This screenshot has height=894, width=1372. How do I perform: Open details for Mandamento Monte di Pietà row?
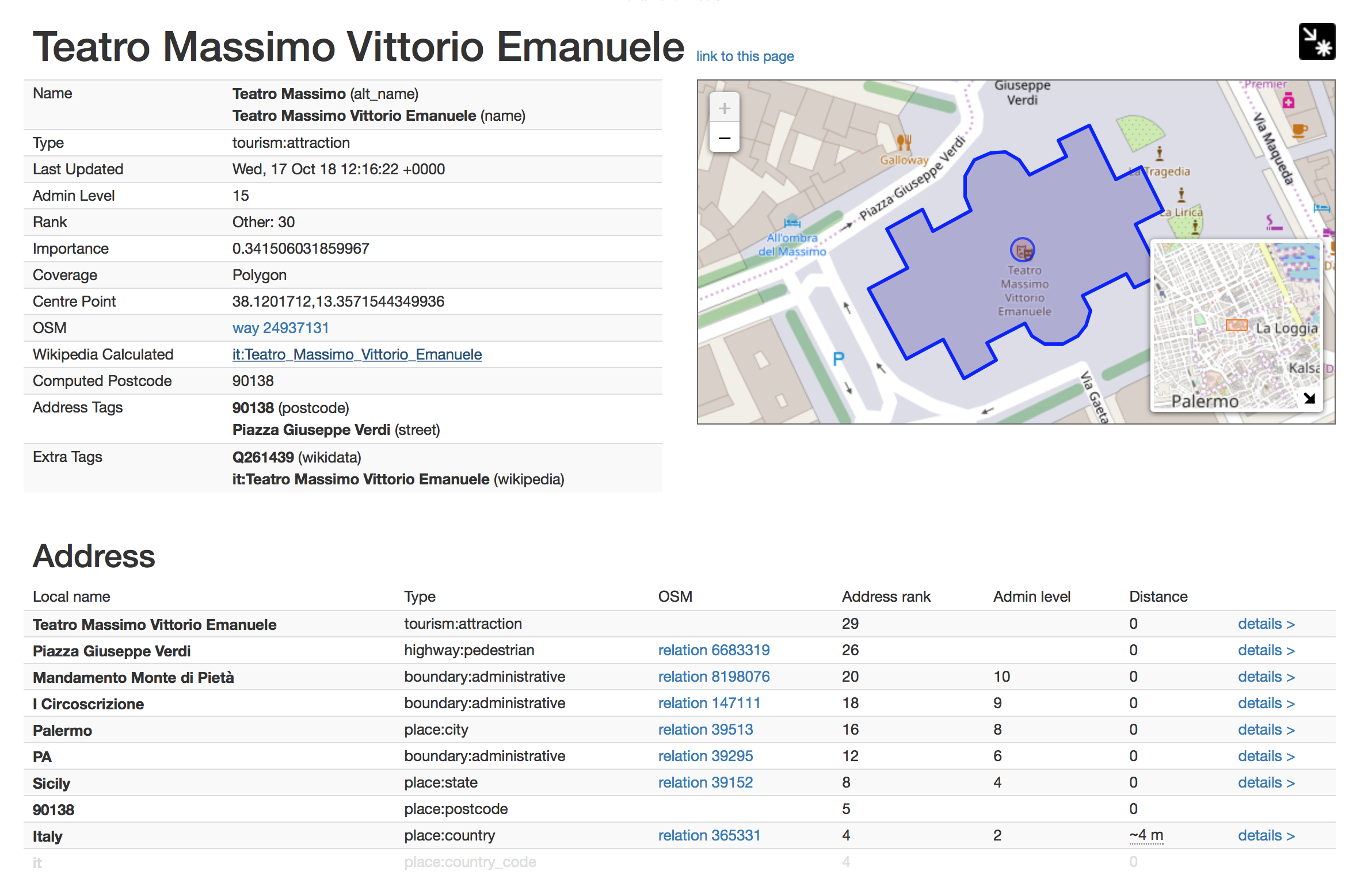click(x=1266, y=677)
